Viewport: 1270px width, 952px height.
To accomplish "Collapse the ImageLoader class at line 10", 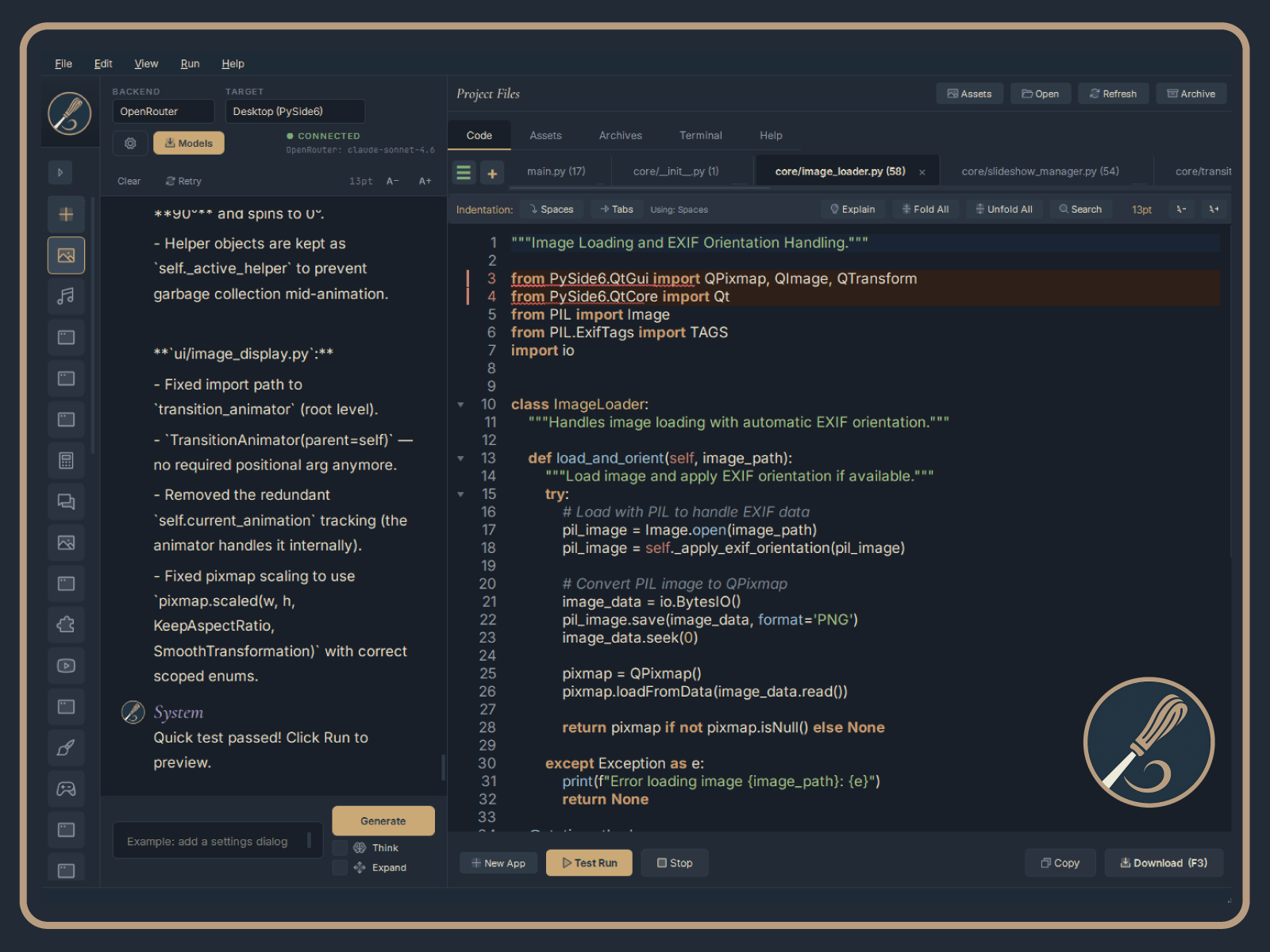I will [461, 405].
